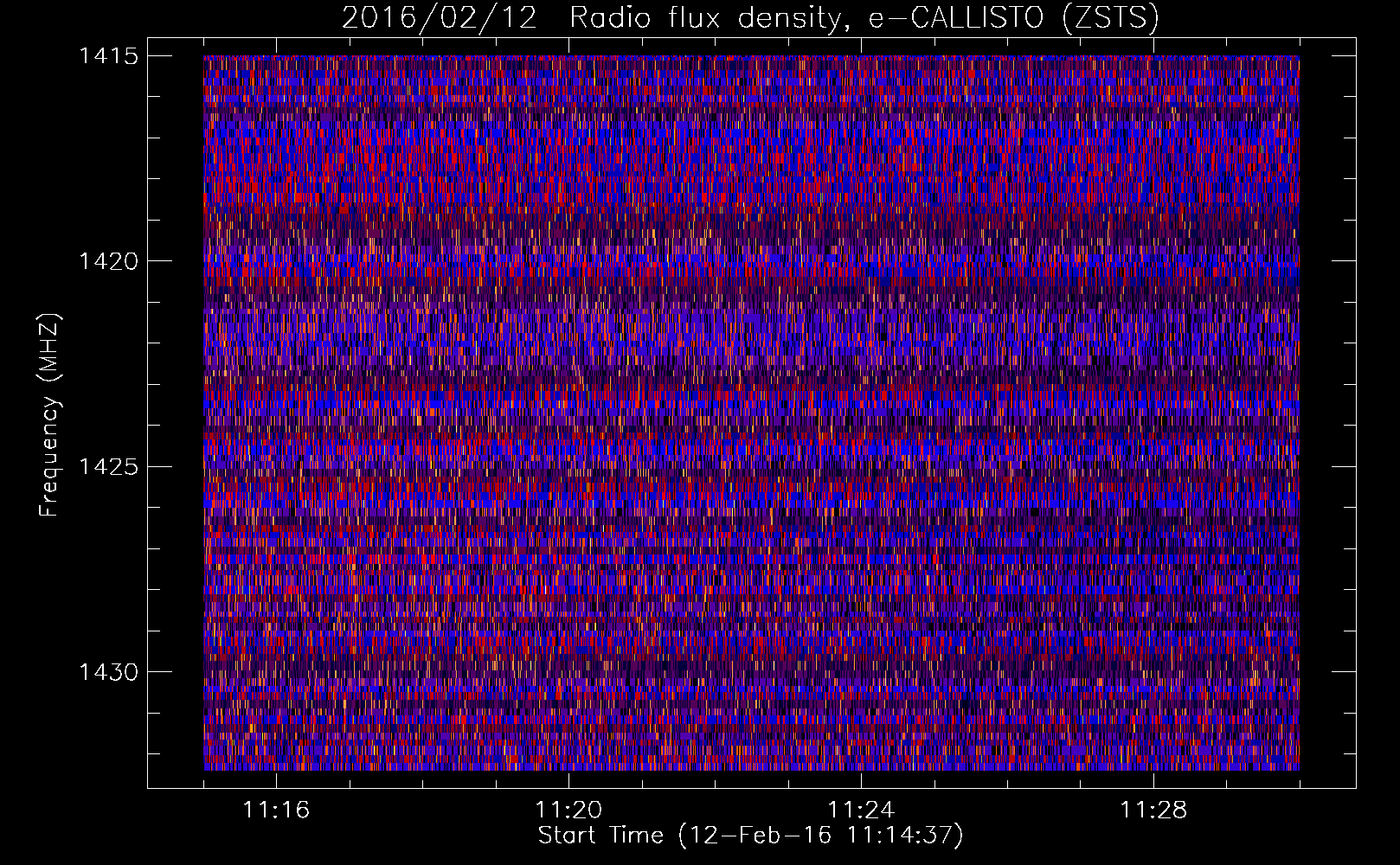Click the 11:24 time tick label
The image size is (1400, 865).
pyautogui.click(x=861, y=810)
